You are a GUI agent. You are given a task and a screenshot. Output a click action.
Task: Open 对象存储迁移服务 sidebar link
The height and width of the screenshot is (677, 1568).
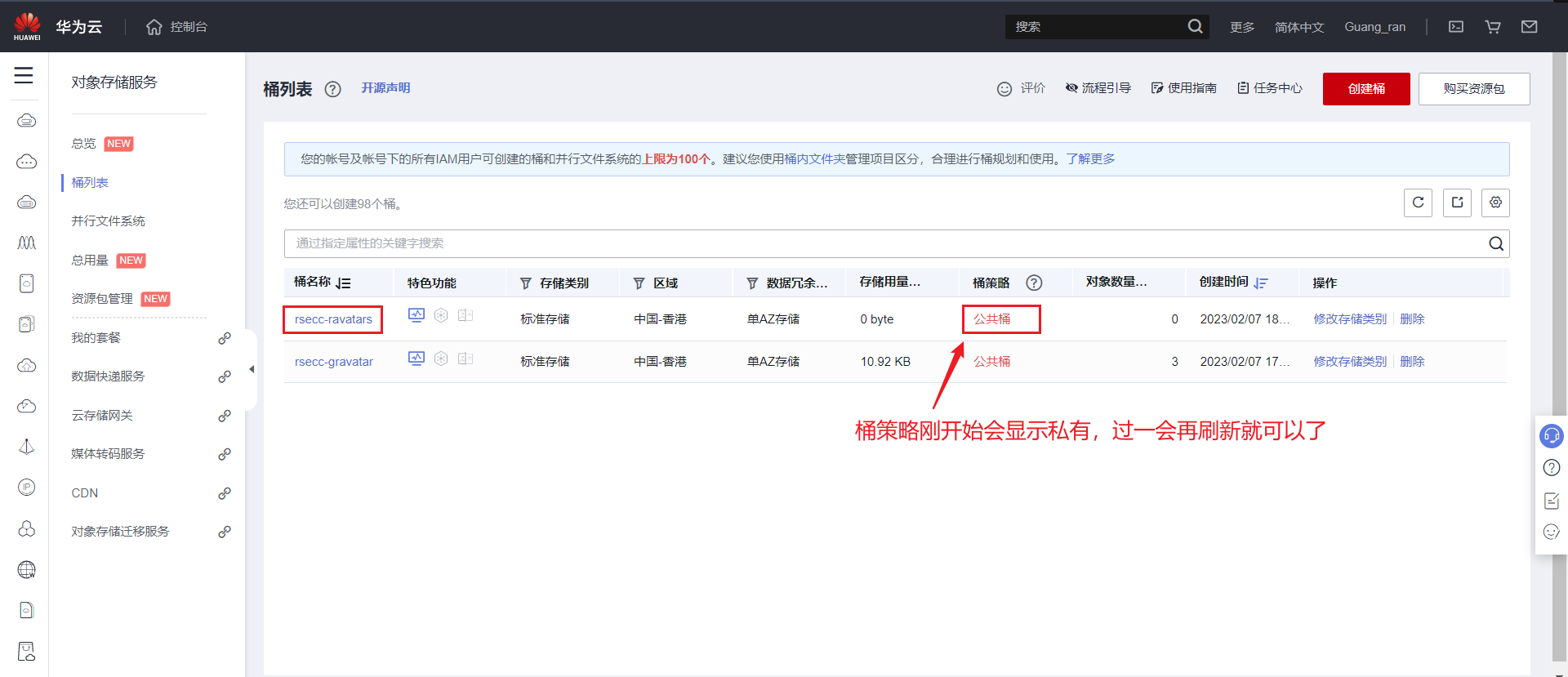[120, 532]
